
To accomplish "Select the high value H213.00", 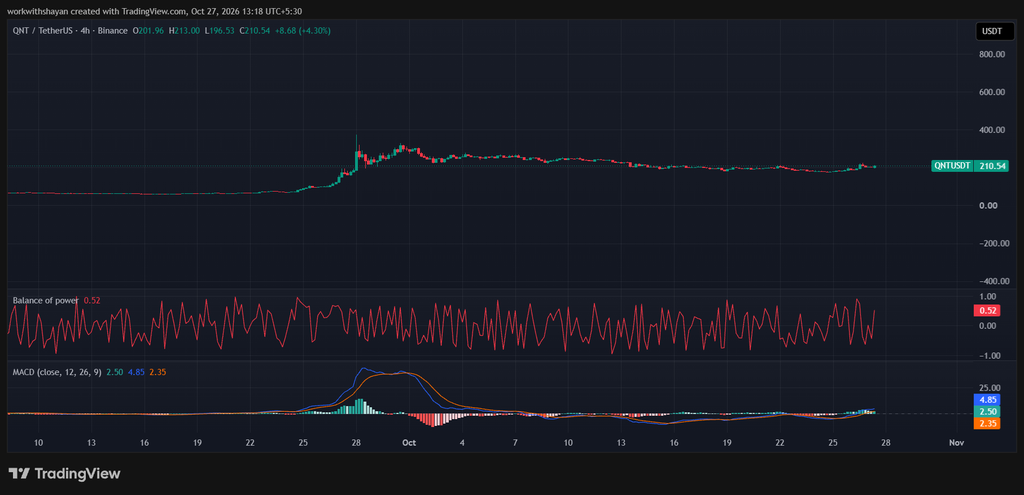I will (x=183, y=30).
